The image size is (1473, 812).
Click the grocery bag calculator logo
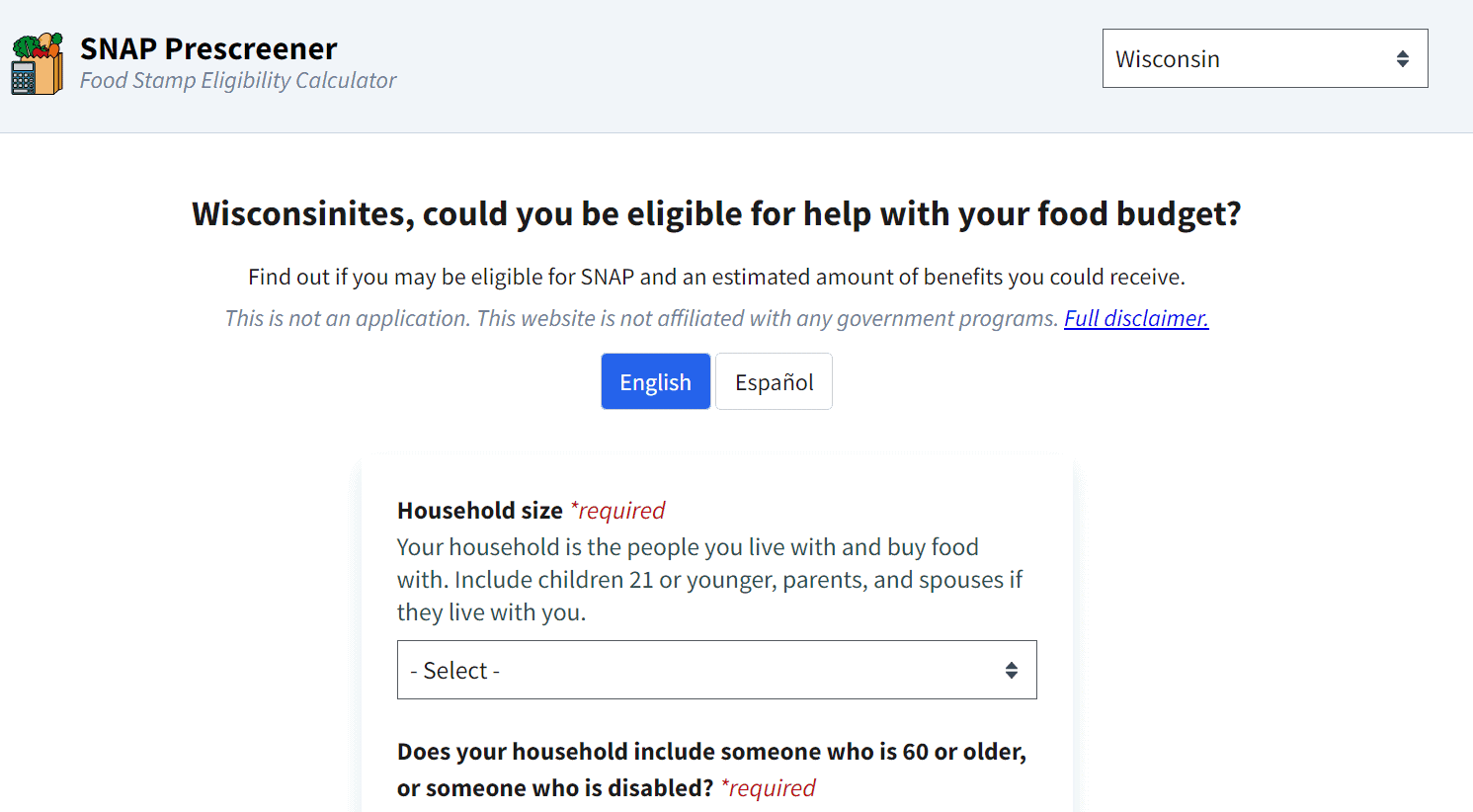click(x=37, y=64)
